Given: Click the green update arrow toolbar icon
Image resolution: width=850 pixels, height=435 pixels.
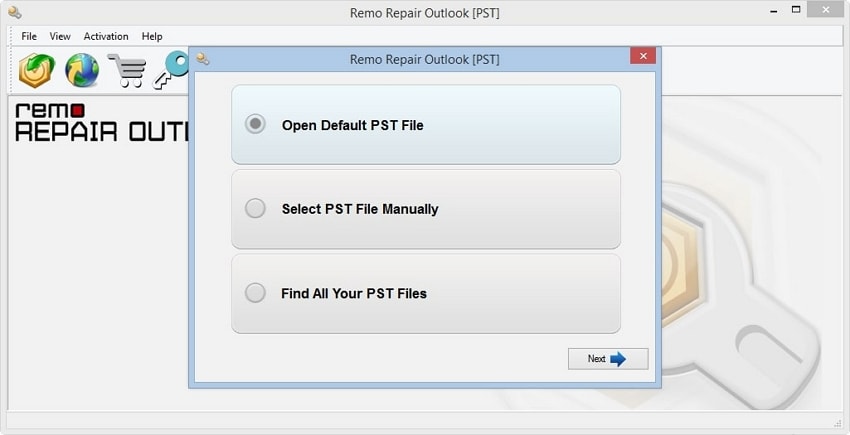Looking at the screenshot, I should click(37, 70).
